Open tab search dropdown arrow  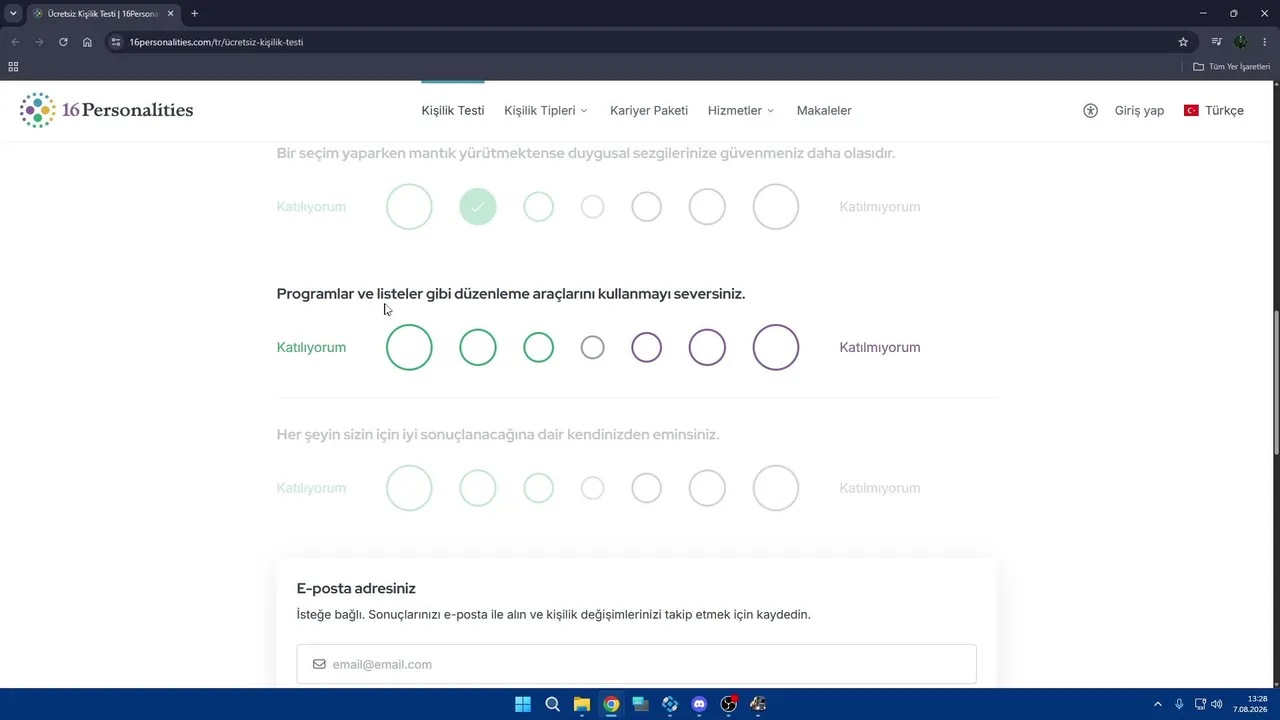pos(13,14)
